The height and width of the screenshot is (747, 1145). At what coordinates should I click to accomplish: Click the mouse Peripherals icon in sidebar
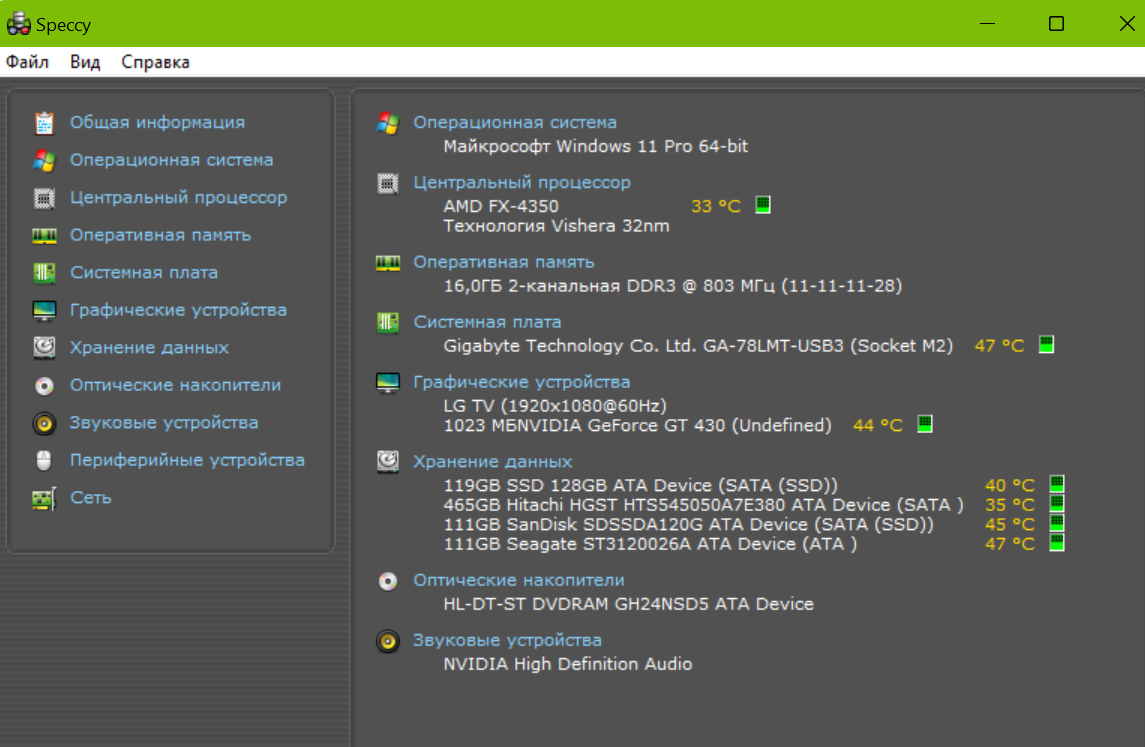pyautogui.click(x=44, y=461)
